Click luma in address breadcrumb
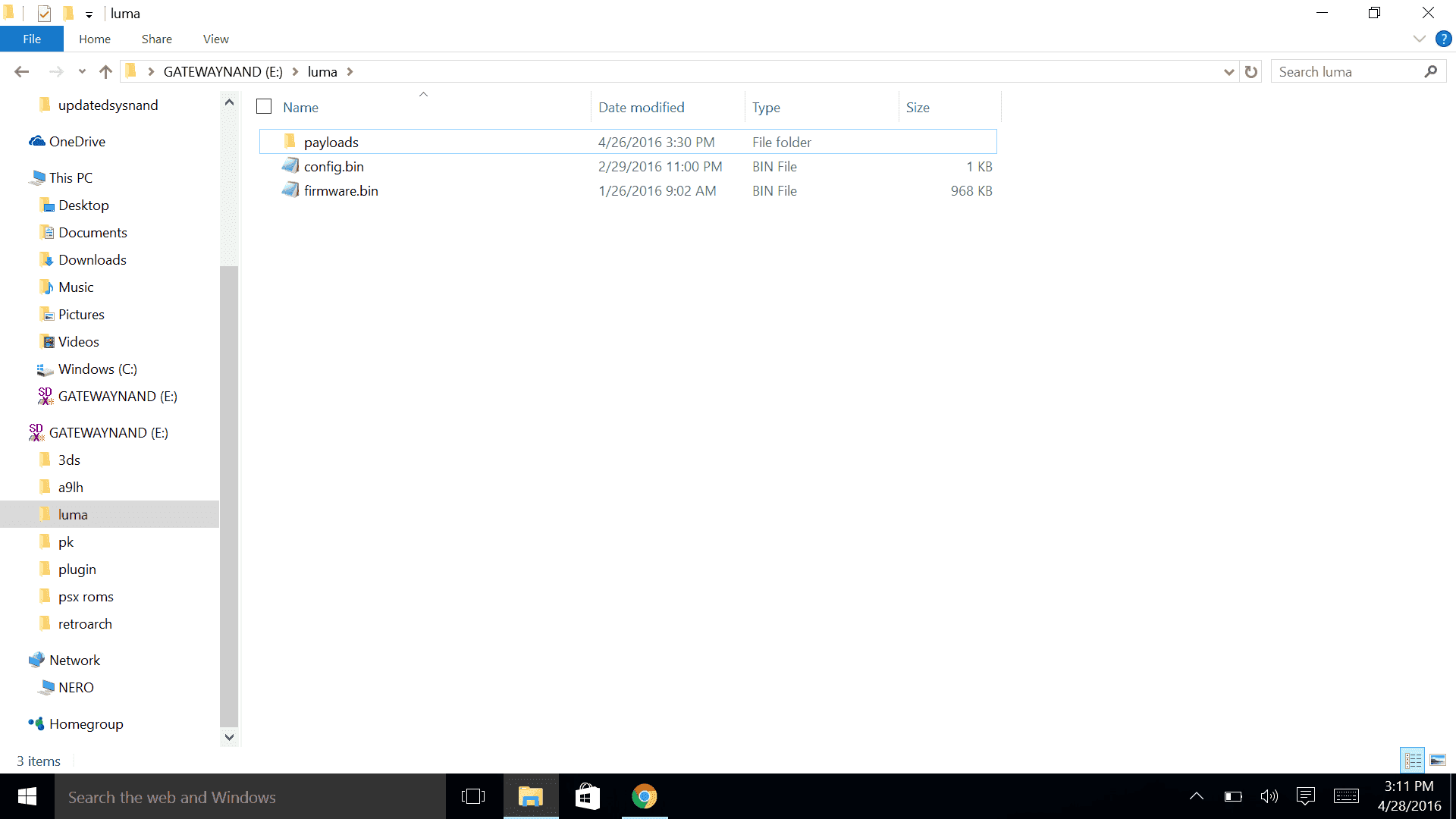The image size is (1456, 819). click(322, 71)
